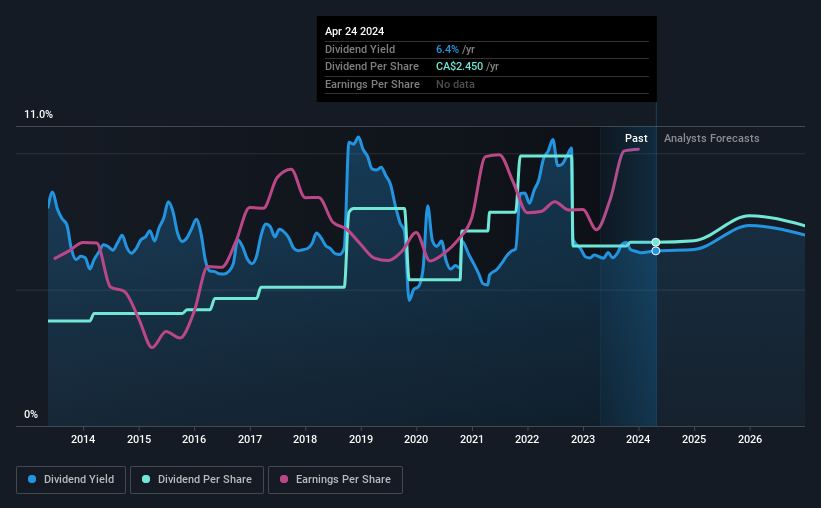
Task: Click the Dividend Yield row label in tooltip
Action: pos(360,49)
